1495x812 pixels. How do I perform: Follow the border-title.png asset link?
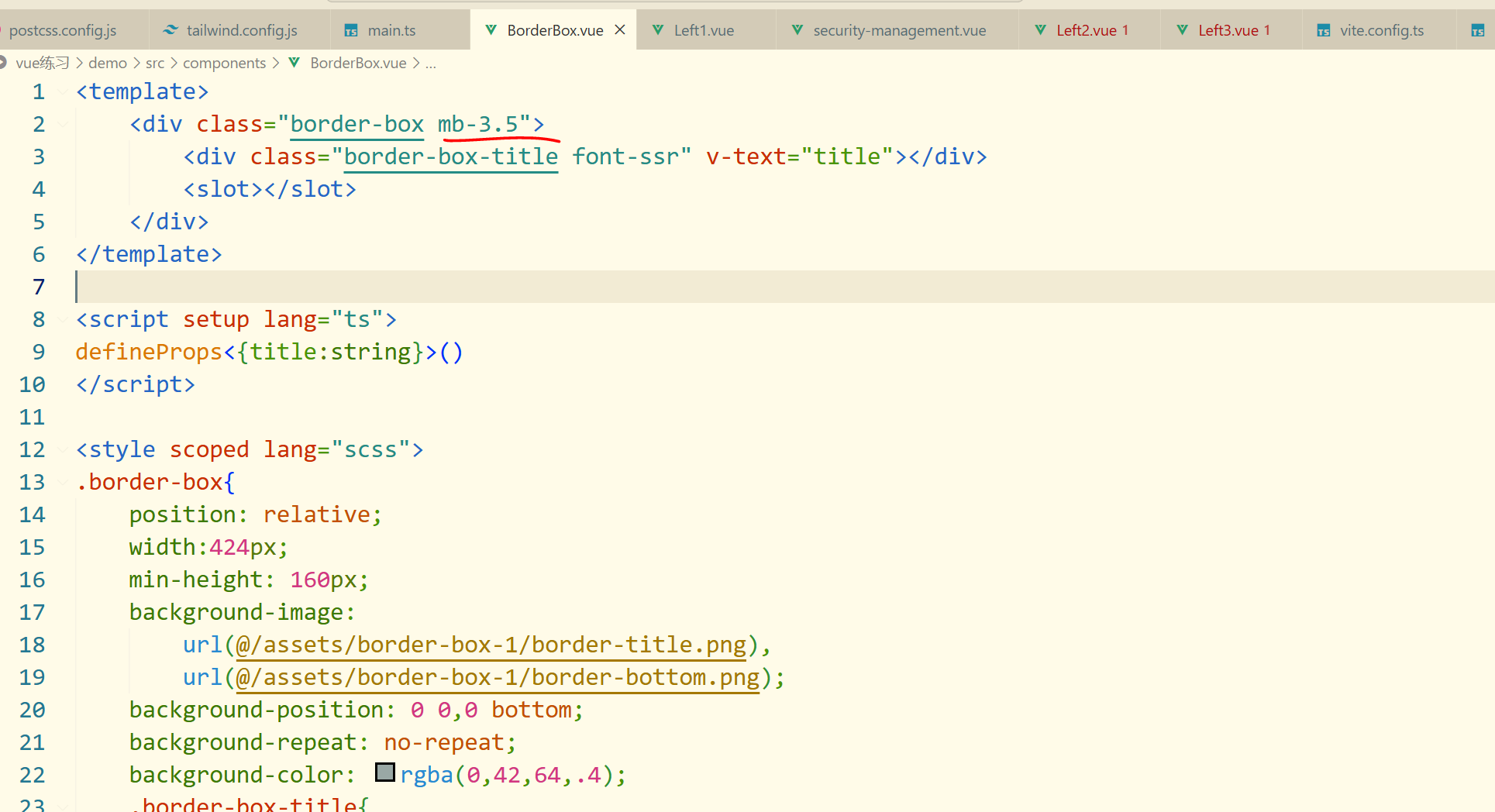[x=491, y=645]
